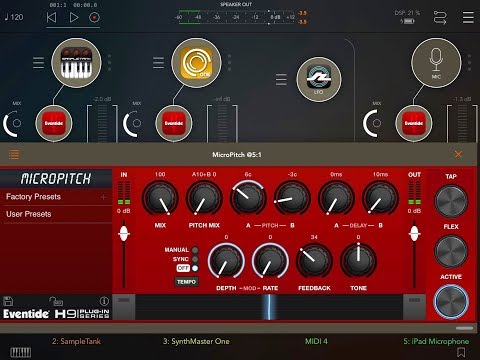Screen dimensions: 480x360
Task: Start recording with the record button
Action: point(94,17)
